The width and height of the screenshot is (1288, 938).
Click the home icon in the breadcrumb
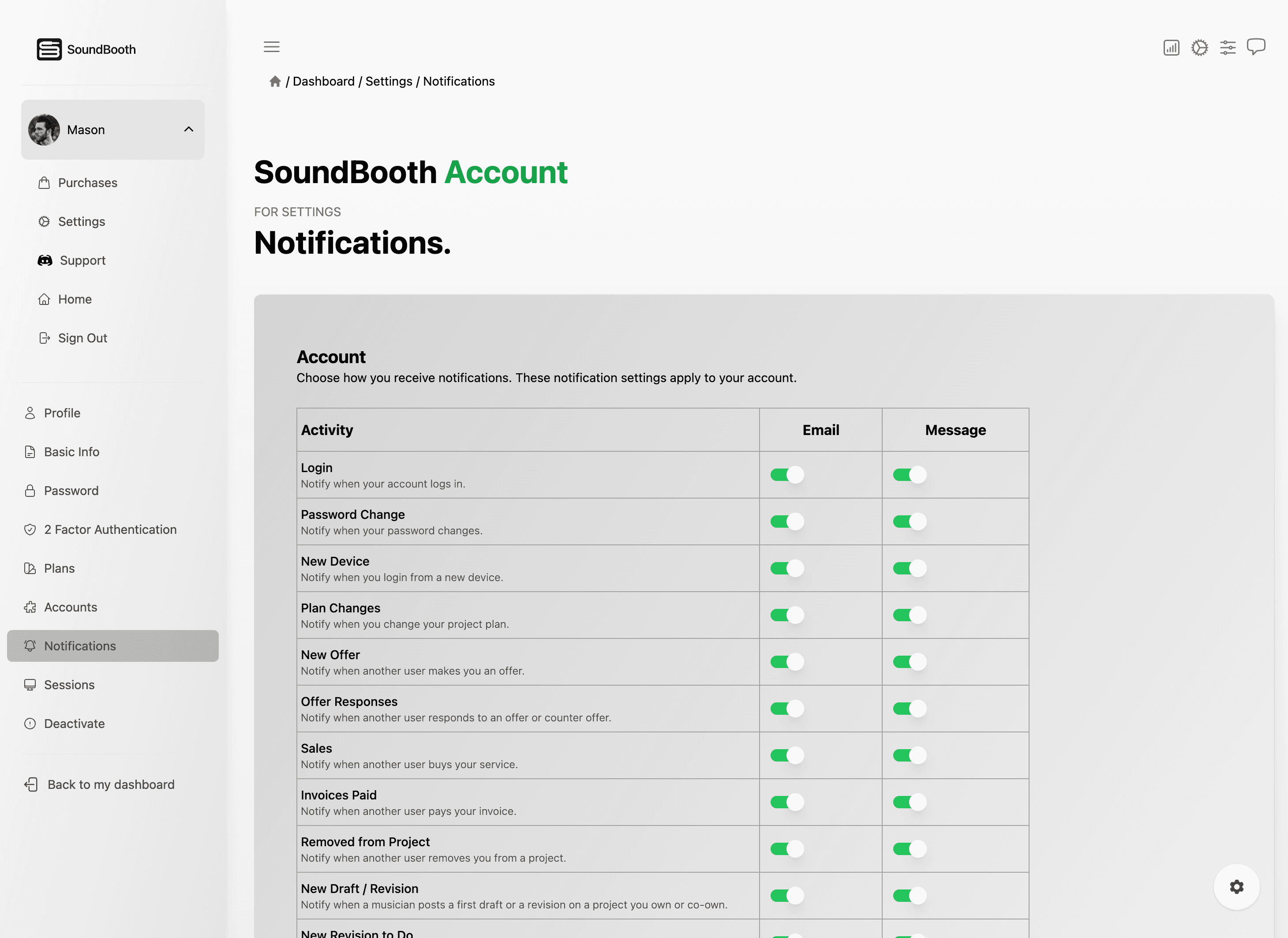click(x=275, y=81)
